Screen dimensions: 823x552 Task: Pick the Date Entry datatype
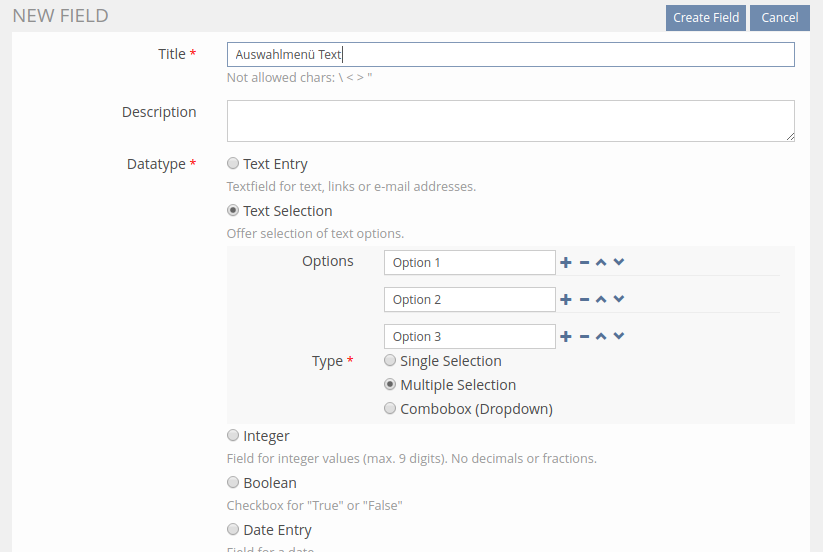point(233,530)
